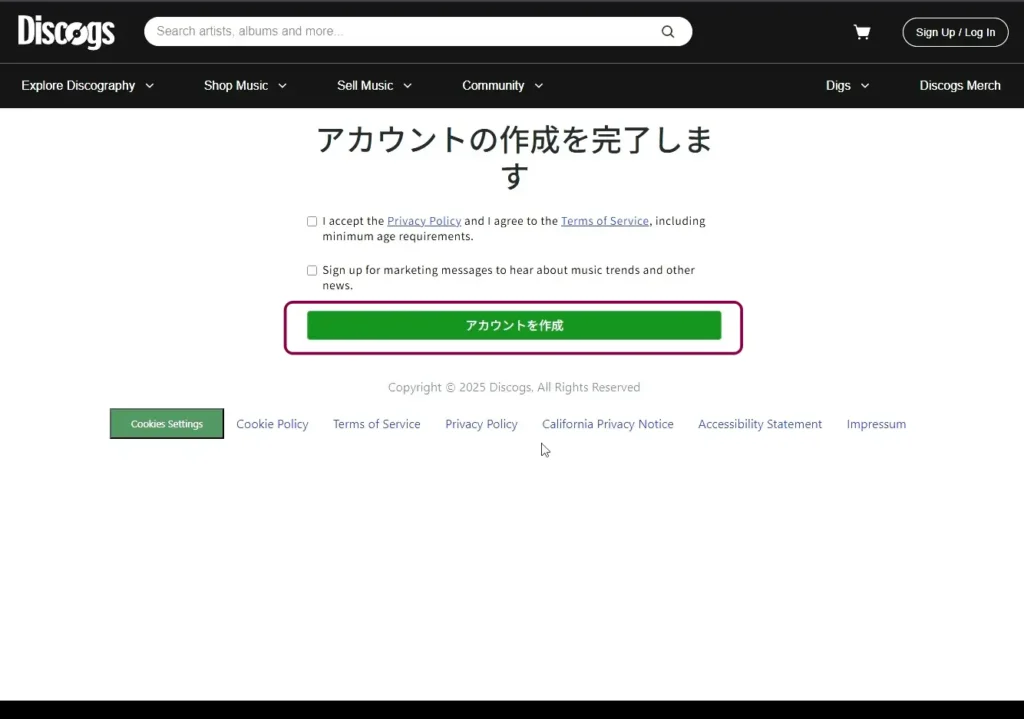Screen dimensions: 1024x719
Task: Go to Discogs Merch
Action: click(959, 86)
